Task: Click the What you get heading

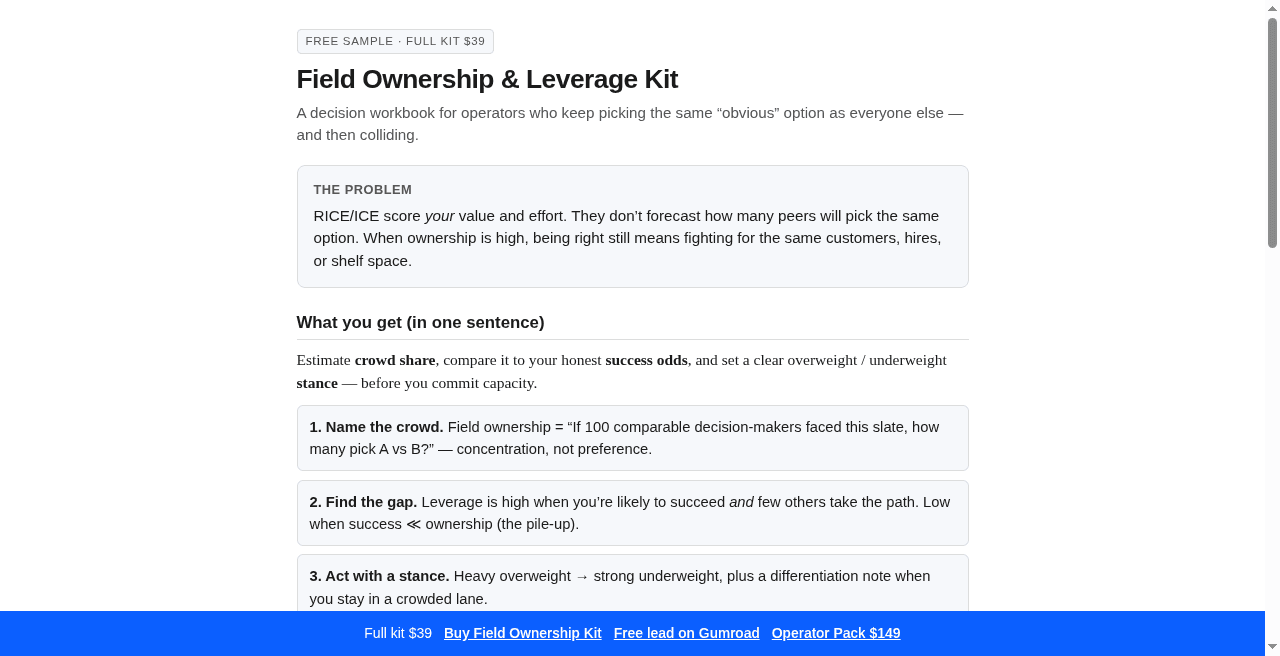Action: (420, 322)
